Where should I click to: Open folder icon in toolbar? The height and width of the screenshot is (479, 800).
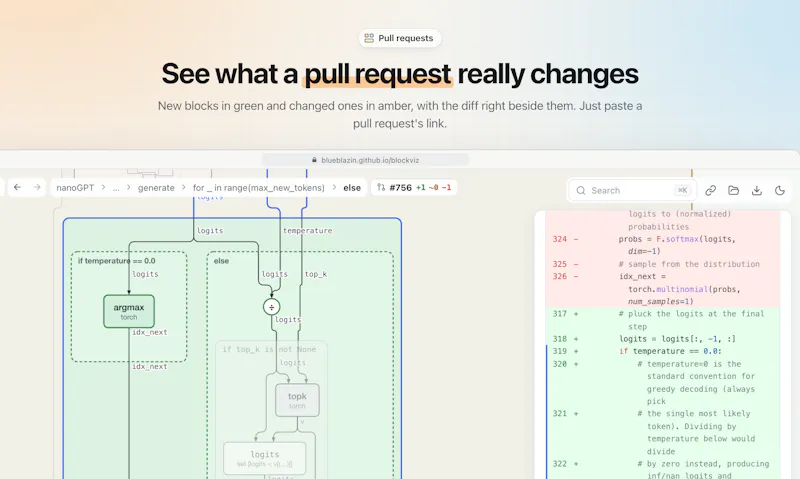point(734,190)
